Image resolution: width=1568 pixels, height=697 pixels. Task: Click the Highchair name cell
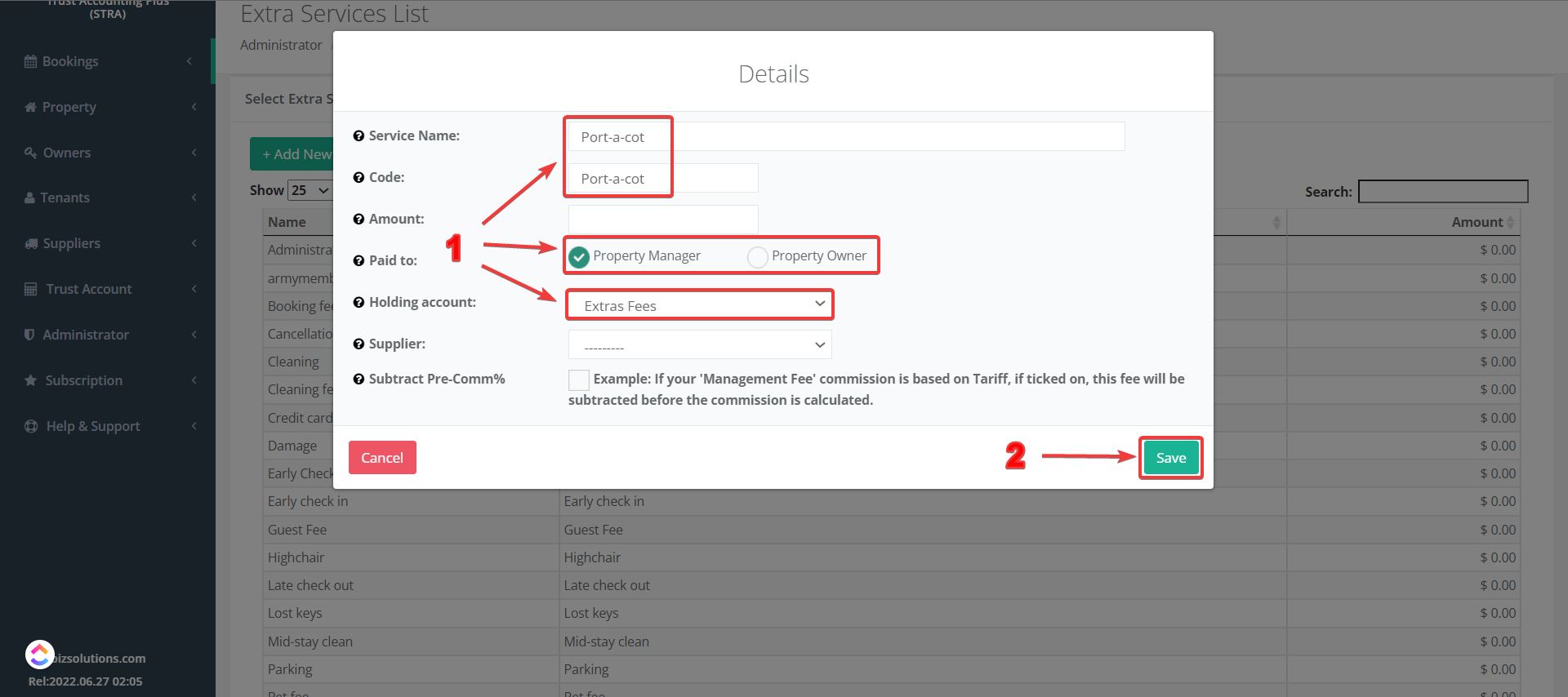pos(411,557)
